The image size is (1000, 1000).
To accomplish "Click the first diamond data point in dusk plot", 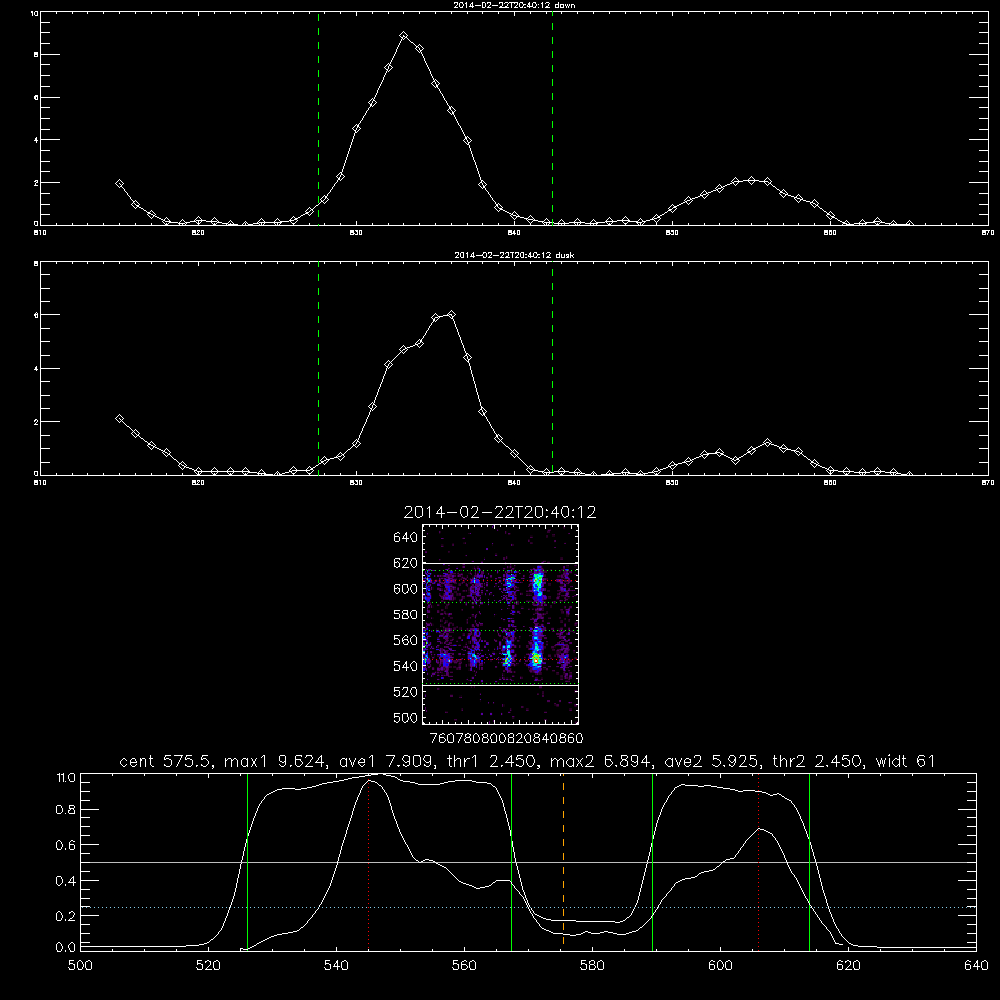I will (x=119, y=418).
